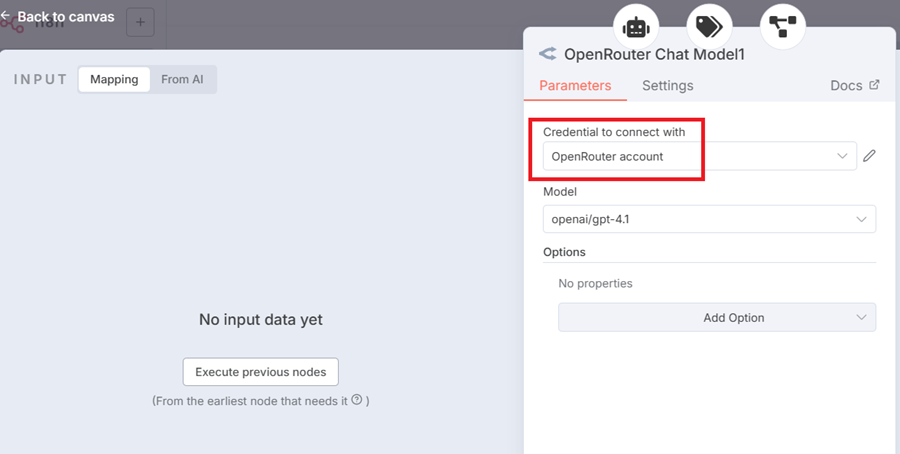This screenshot has height=454, width=900.
Task: Click the tag icon at the top
Action: coord(709,26)
